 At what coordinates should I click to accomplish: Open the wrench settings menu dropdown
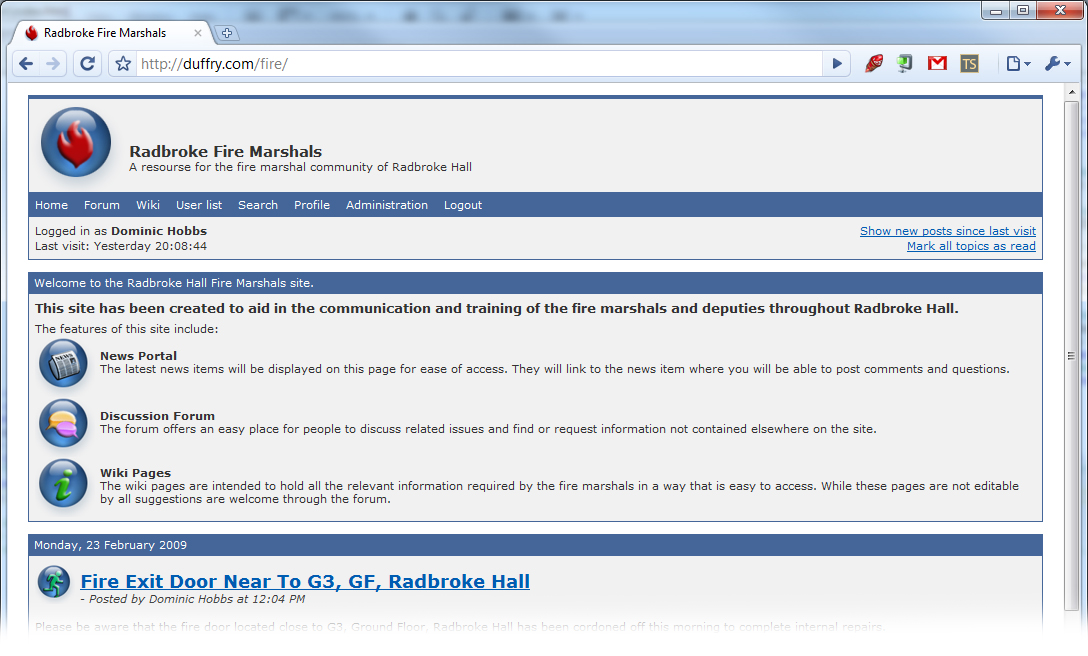click(1057, 64)
